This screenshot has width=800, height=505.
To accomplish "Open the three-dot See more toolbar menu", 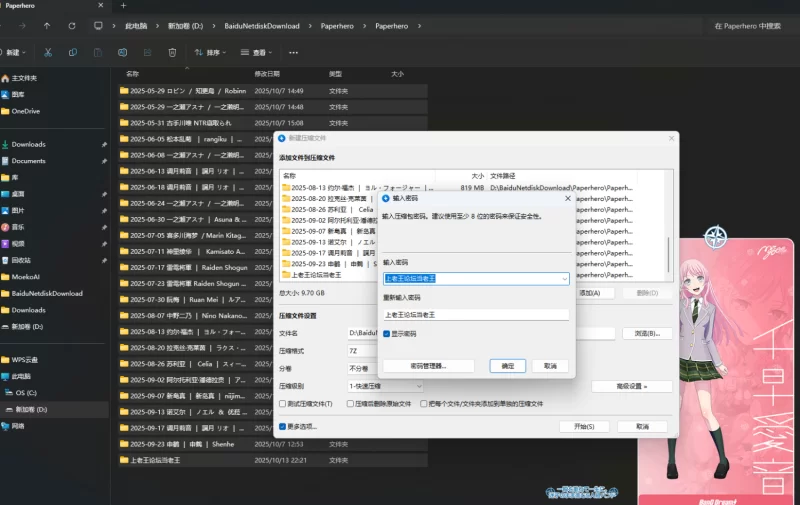I will tap(293, 52).
